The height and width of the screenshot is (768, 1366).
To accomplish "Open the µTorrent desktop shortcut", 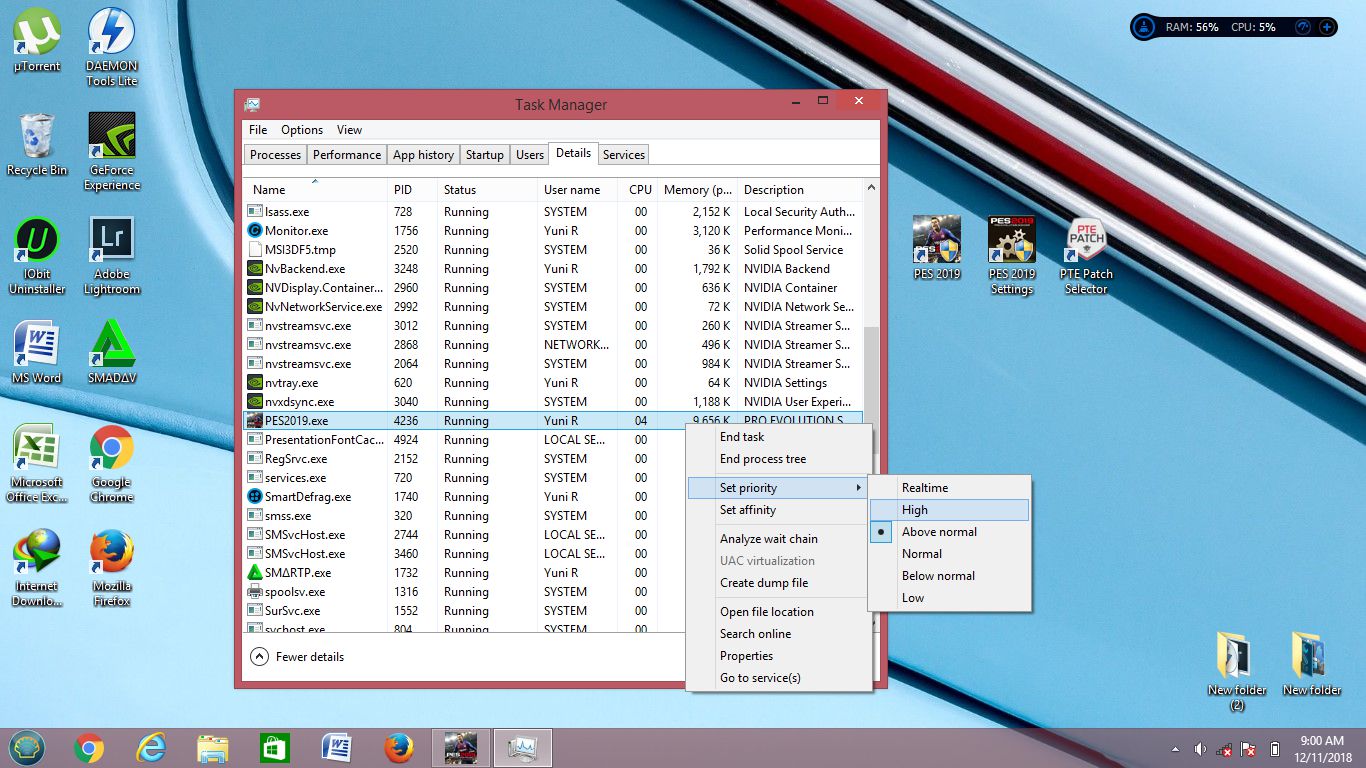I will (x=37, y=41).
